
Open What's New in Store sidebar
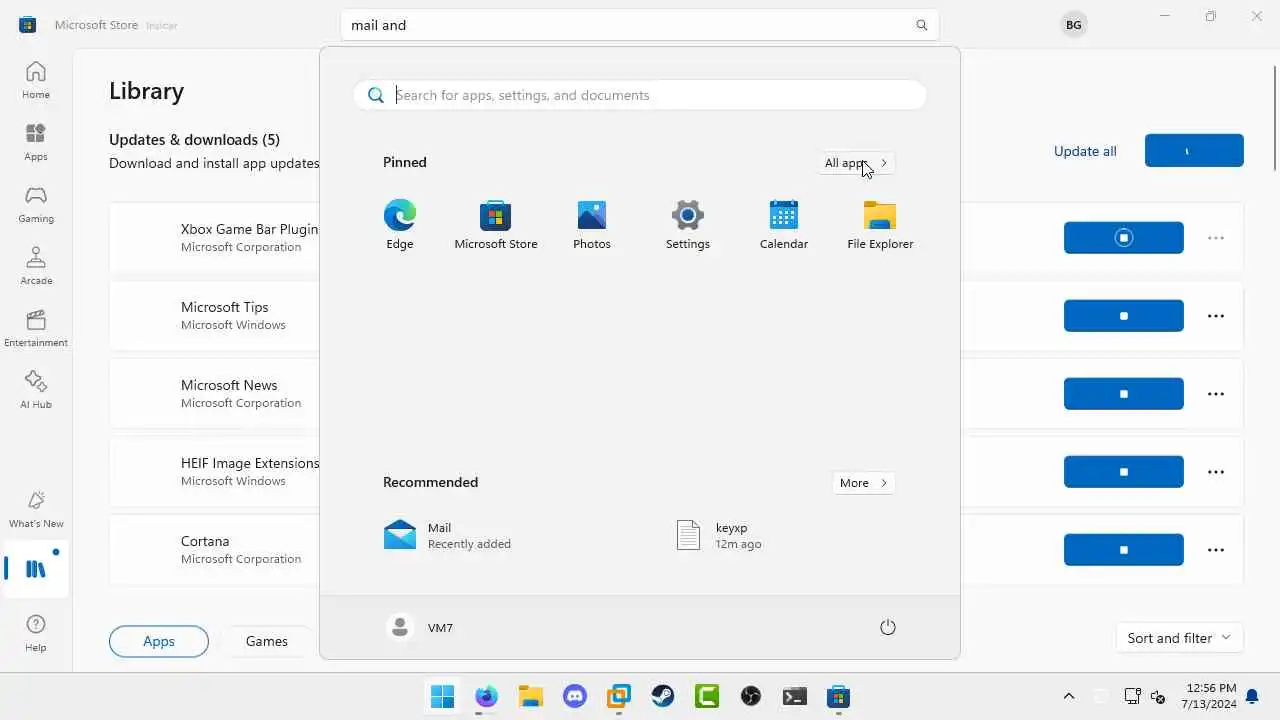(x=36, y=509)
